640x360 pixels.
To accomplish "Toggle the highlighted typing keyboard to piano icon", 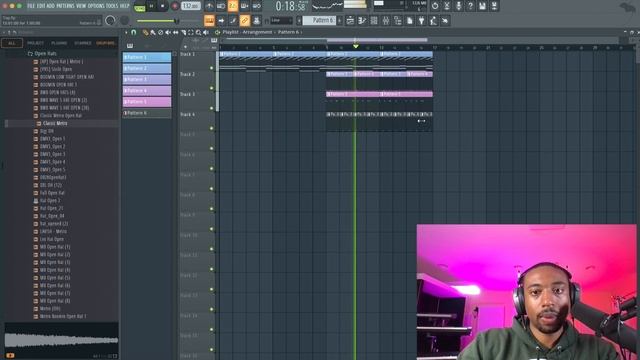I will tap(209, 20).
